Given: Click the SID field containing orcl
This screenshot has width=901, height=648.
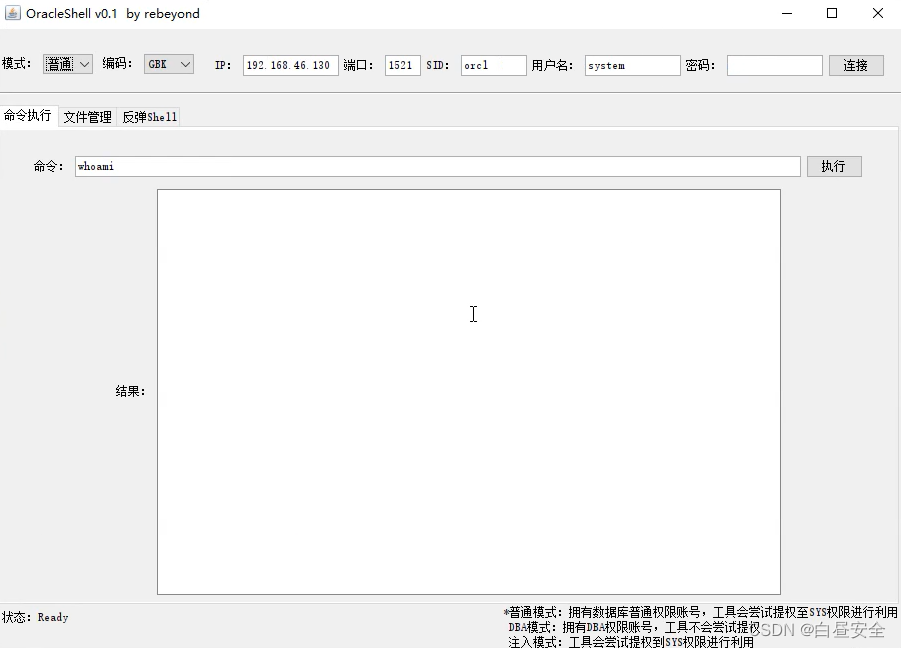Looking at the screenshot, I should pos(493,65).
